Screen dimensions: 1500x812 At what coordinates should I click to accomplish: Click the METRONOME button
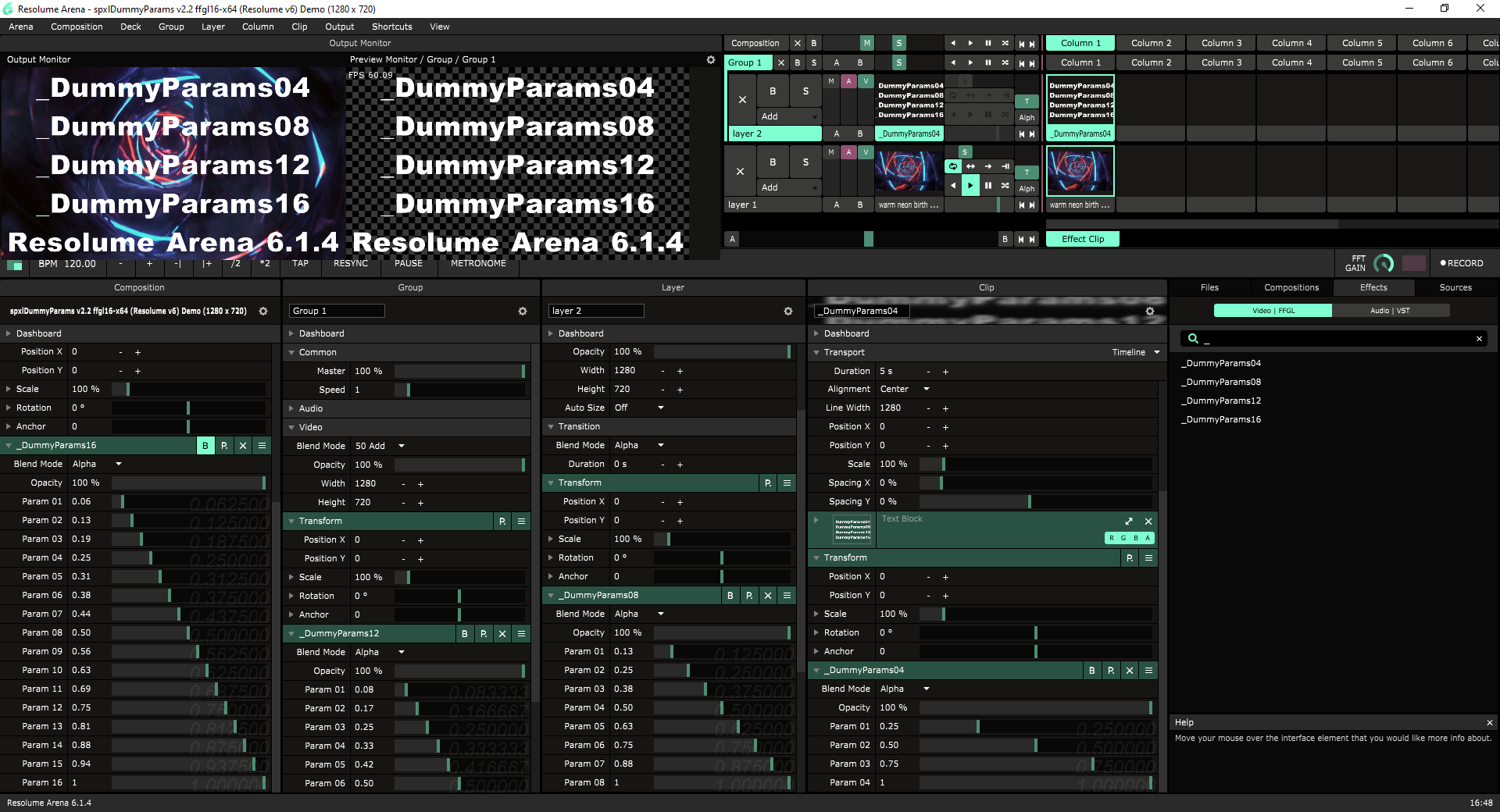pos(478,264)
